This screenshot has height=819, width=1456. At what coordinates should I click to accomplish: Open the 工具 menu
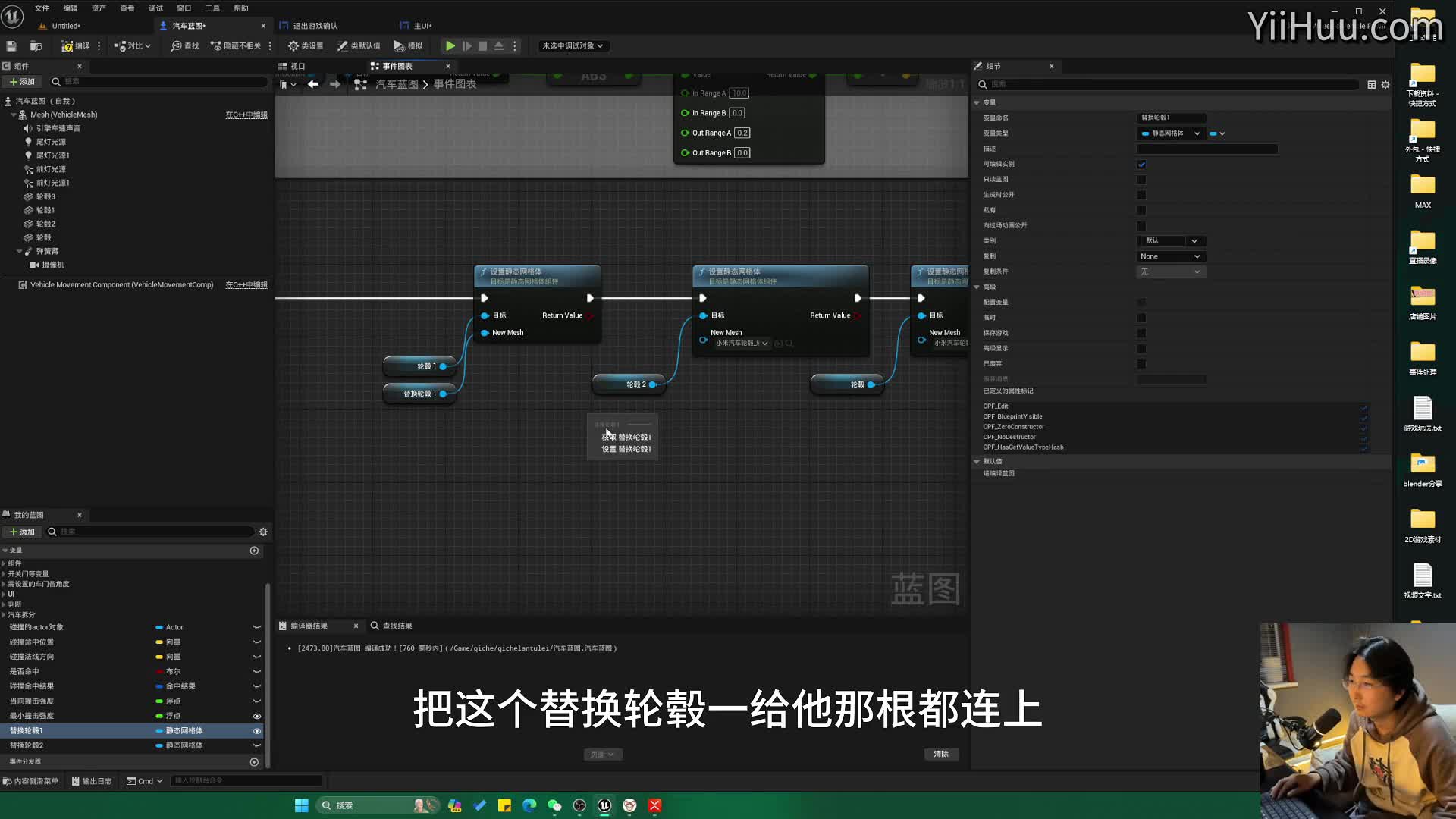pyautogui.click(x=212, y=8)
